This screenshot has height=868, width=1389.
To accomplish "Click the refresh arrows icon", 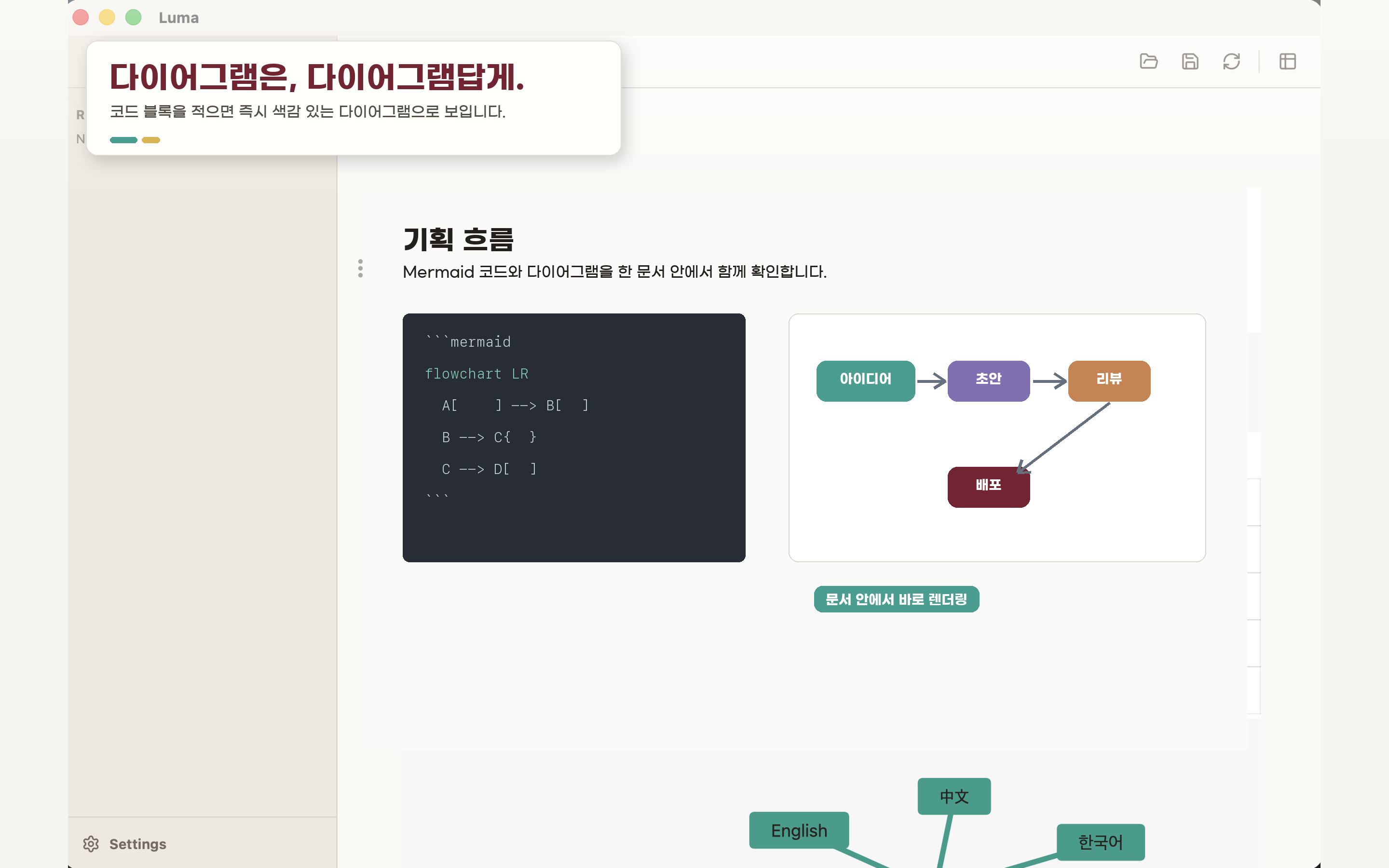I will coord(1231,61).
